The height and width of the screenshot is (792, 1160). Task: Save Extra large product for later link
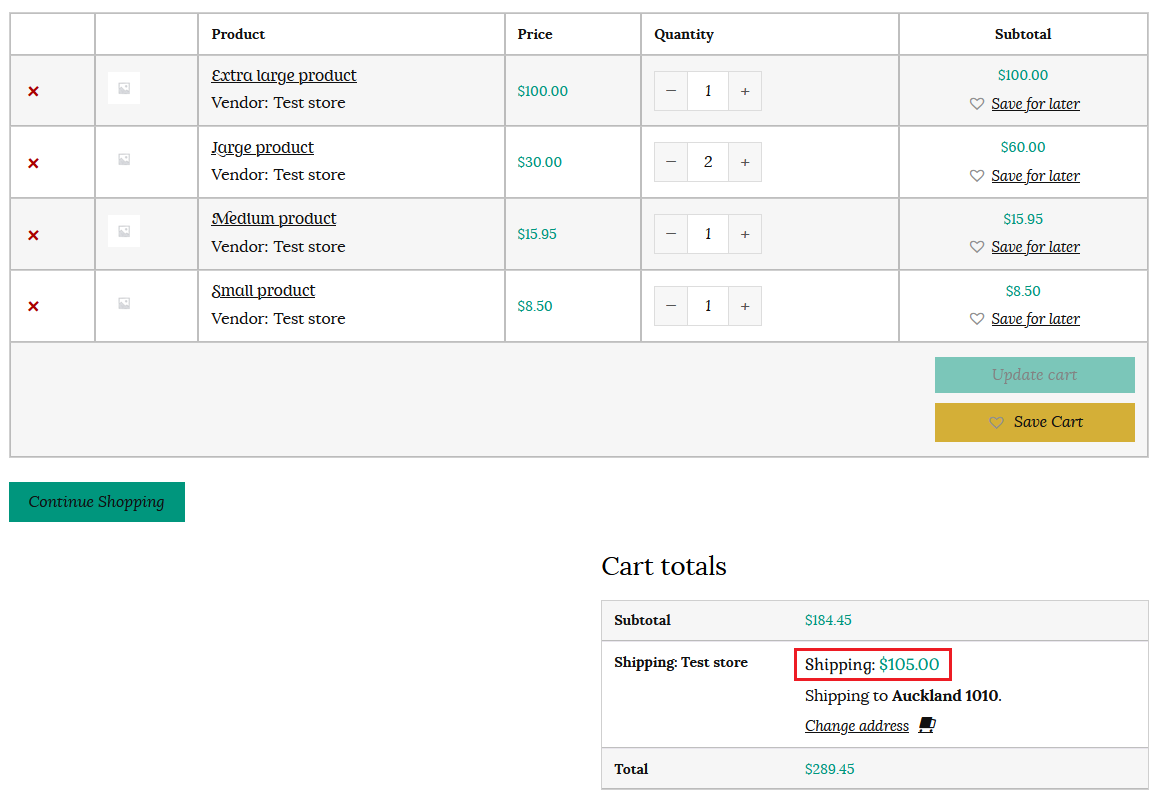tap(1035, 104)
